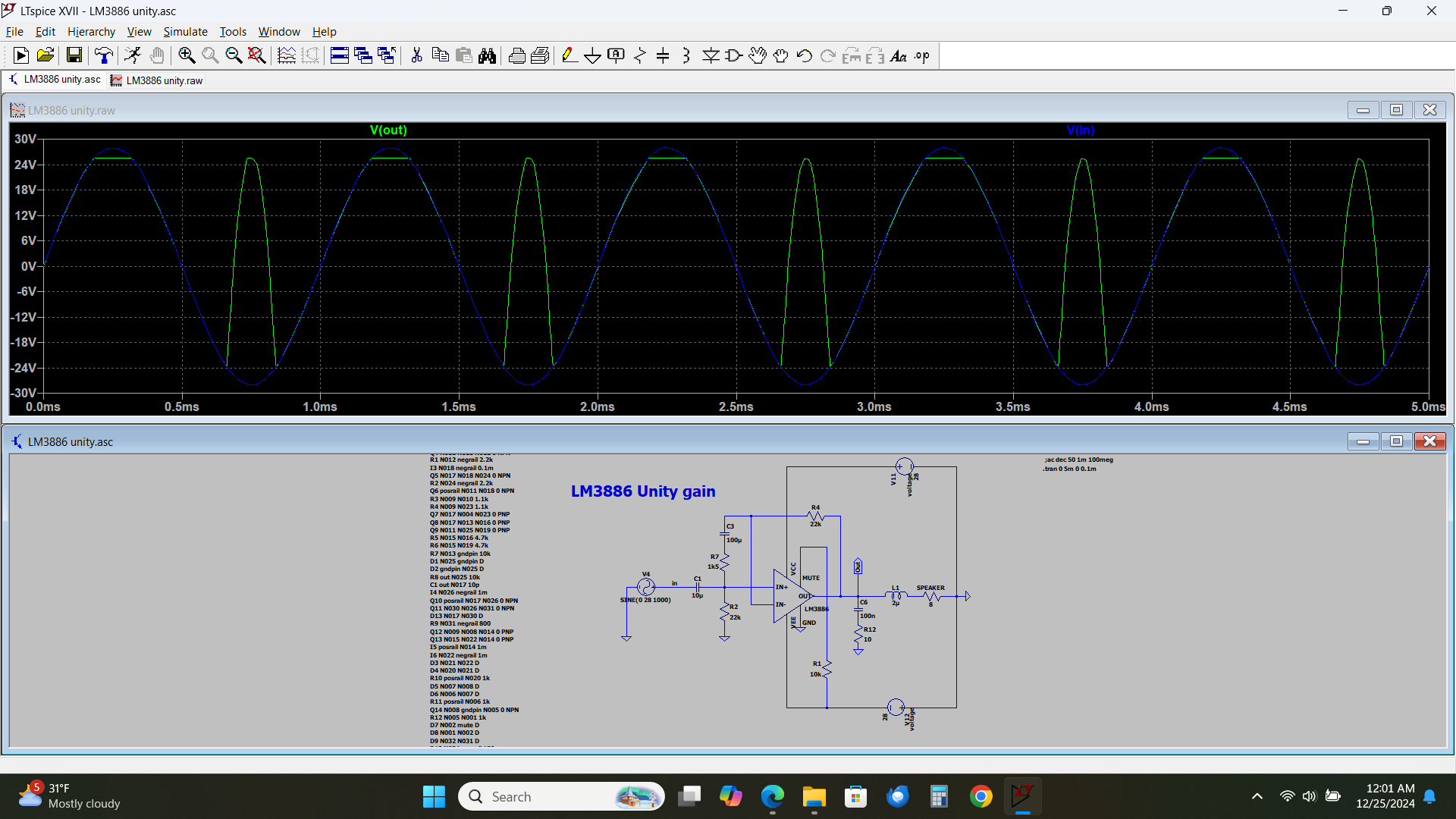Find with the binoculars icon
This screenshot has width=1456, height=819.
[x=487, y=55]
